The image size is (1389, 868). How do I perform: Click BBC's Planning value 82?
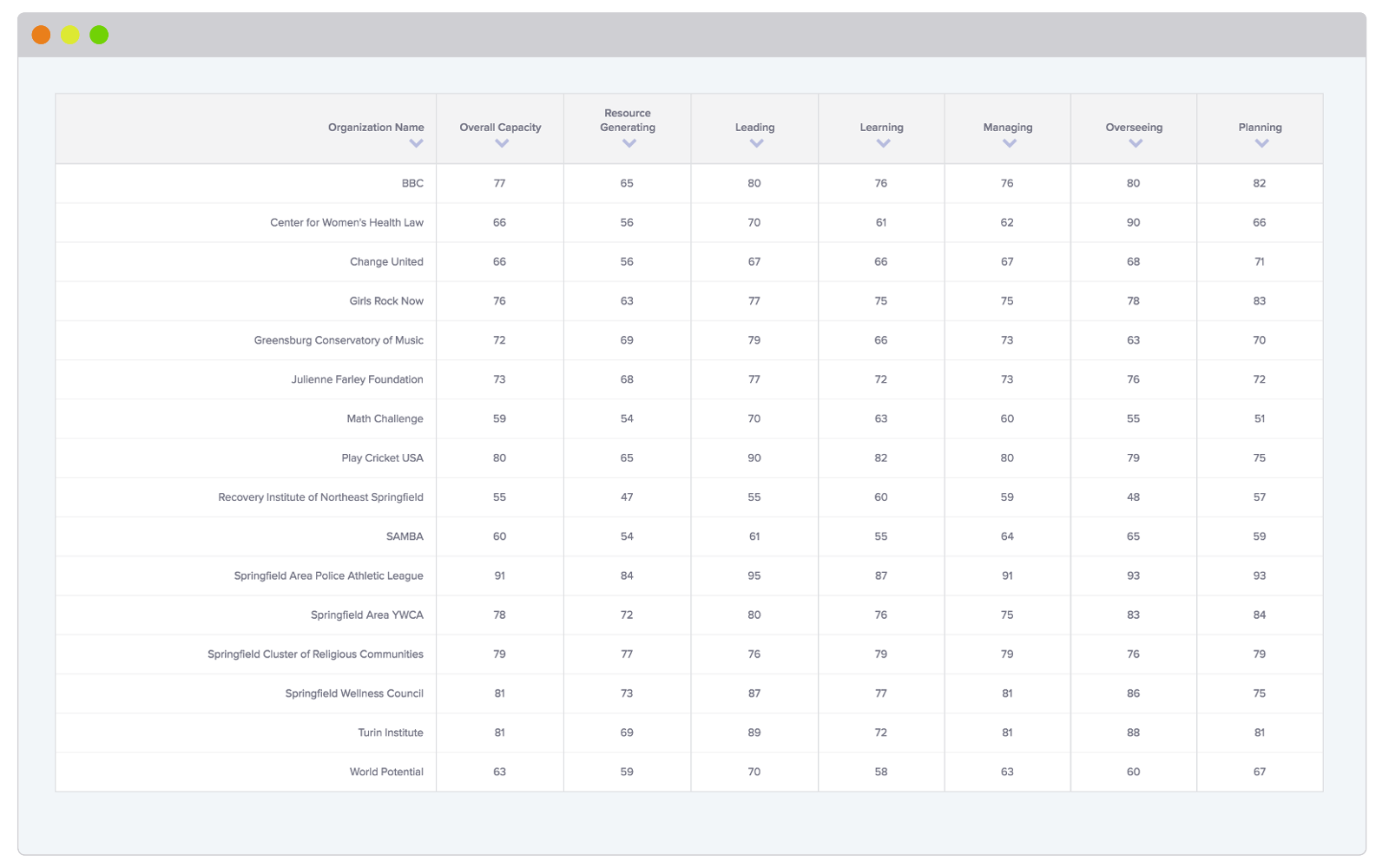click(1260, 184)
